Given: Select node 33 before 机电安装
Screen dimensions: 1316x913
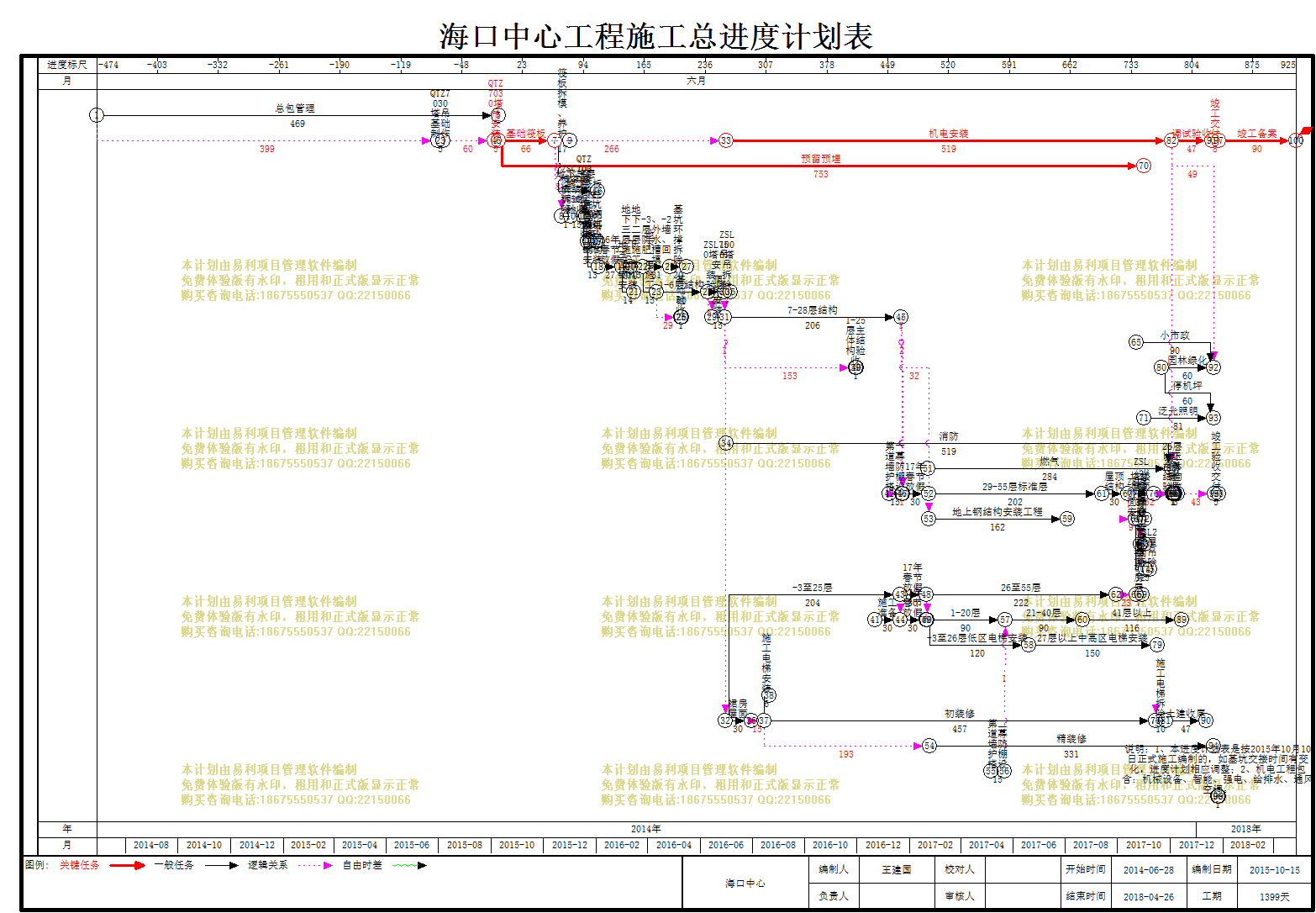Looking at the screenshot, I should click(726, 140).
